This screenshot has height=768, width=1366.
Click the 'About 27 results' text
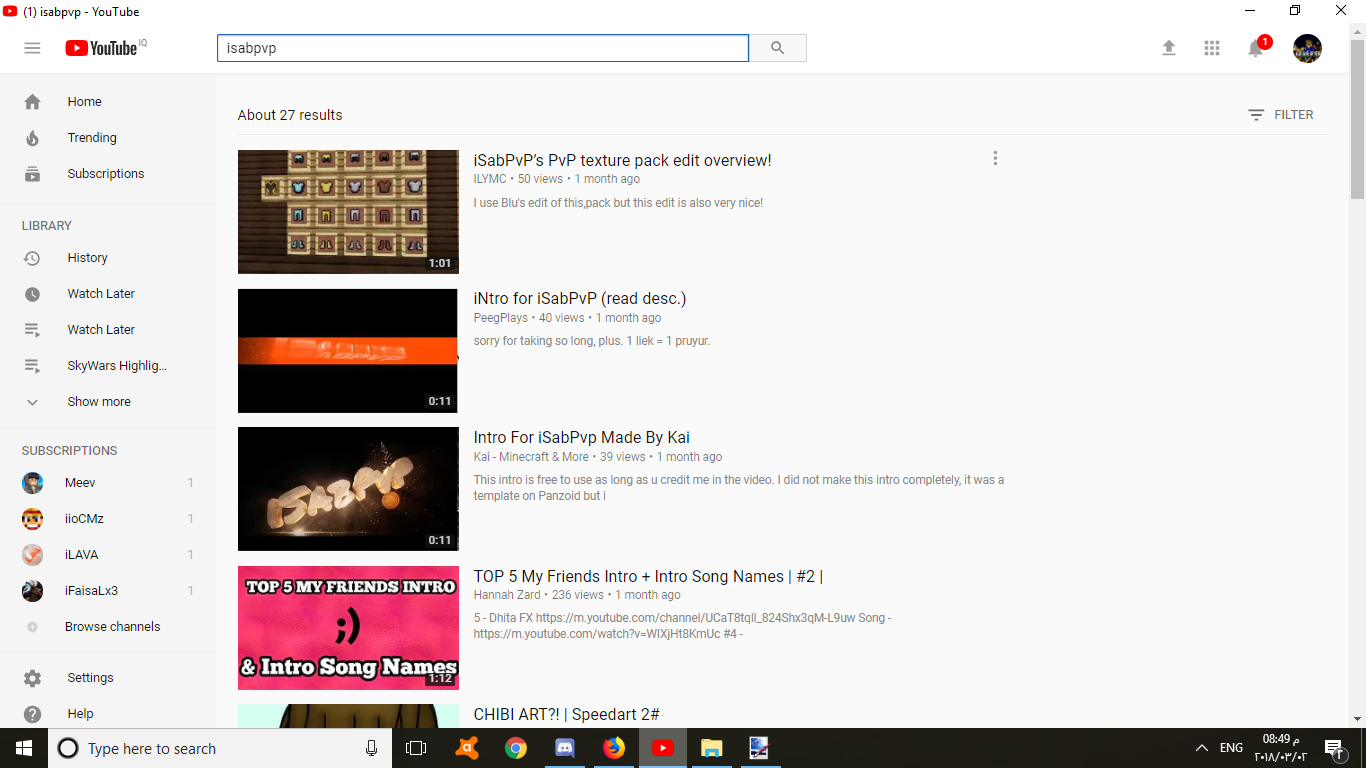[x=290, y=115]
